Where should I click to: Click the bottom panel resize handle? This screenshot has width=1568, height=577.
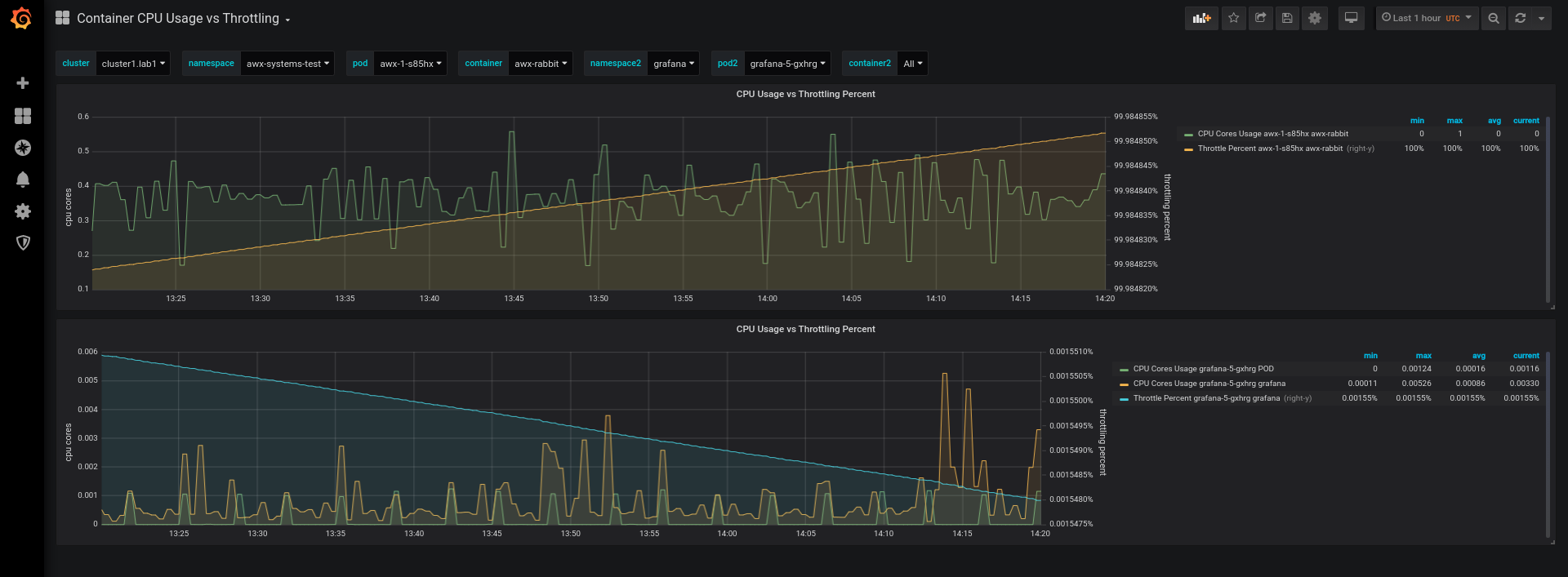click(1552, 542)
